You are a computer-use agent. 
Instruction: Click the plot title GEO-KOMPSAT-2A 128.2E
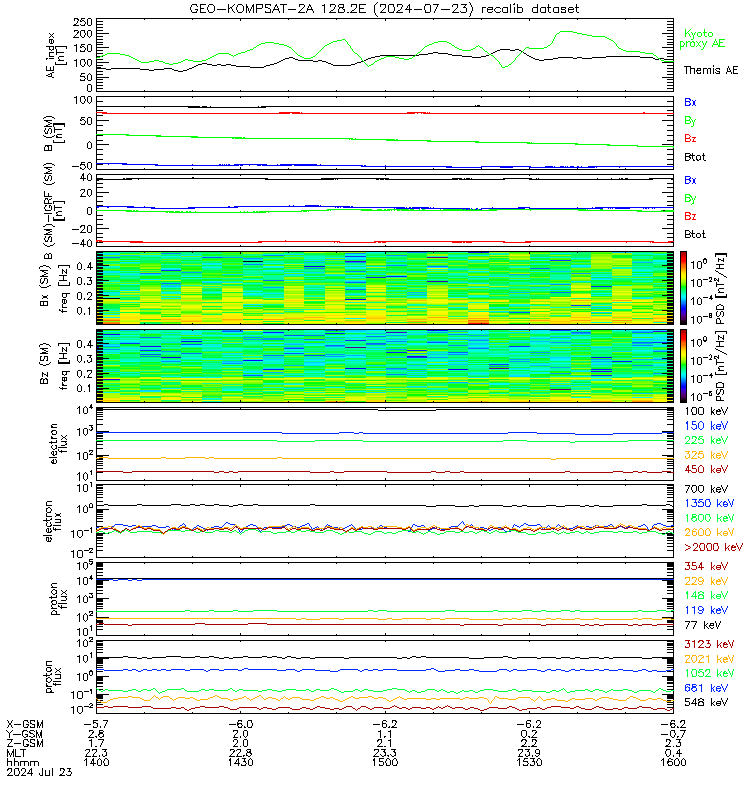pos(277,9)
